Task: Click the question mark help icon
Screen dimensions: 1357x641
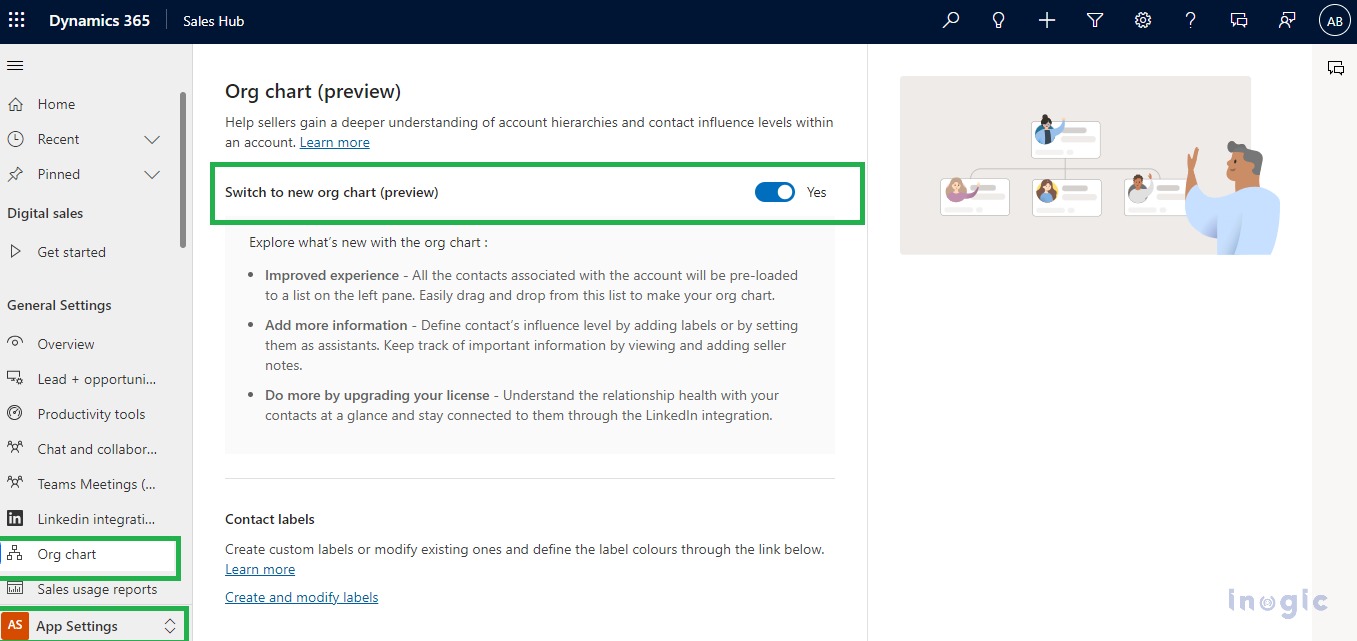Action: point(1190,20)
